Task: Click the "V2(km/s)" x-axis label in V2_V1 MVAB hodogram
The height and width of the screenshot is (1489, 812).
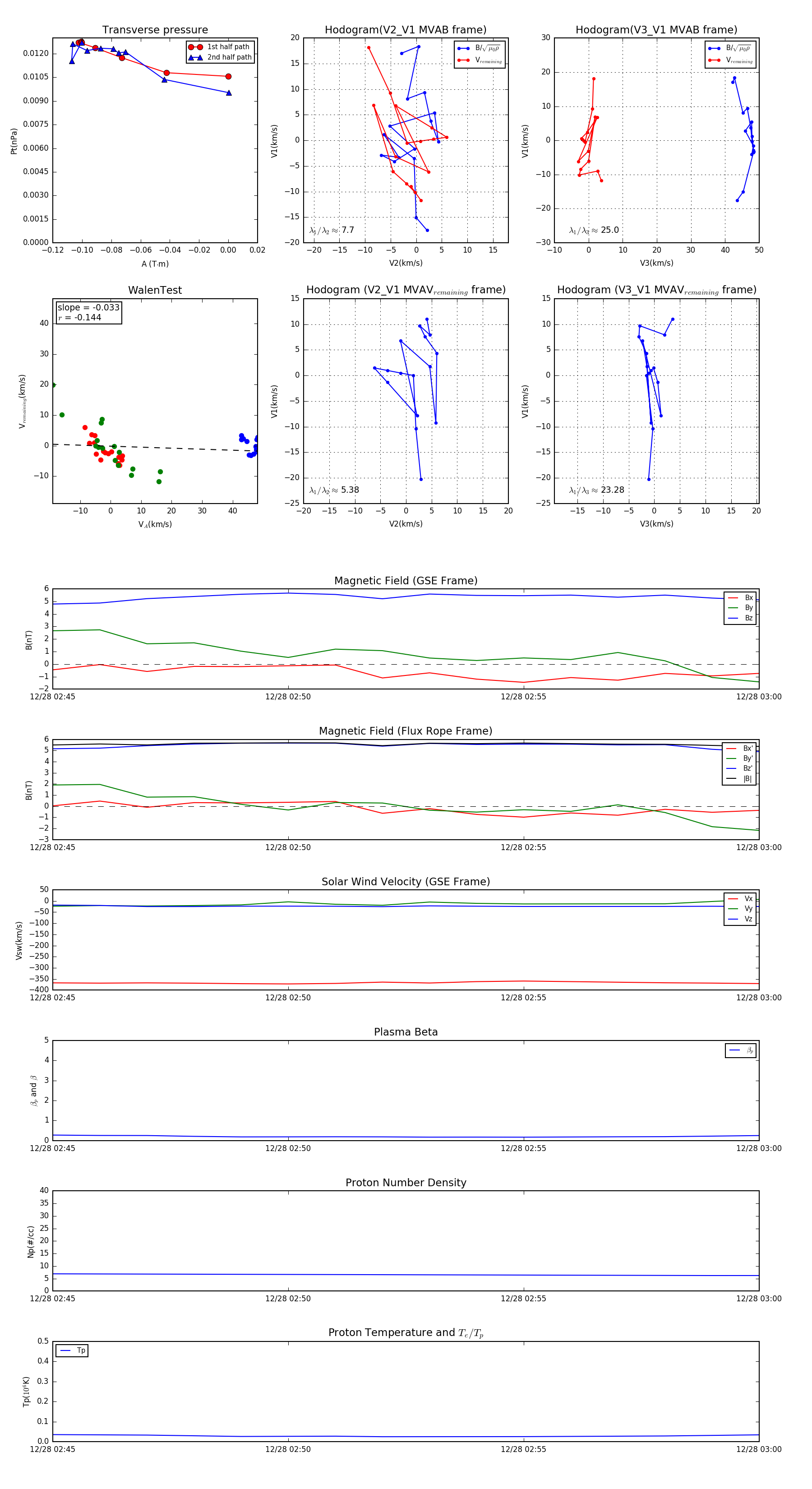Action: click(406, 263)
